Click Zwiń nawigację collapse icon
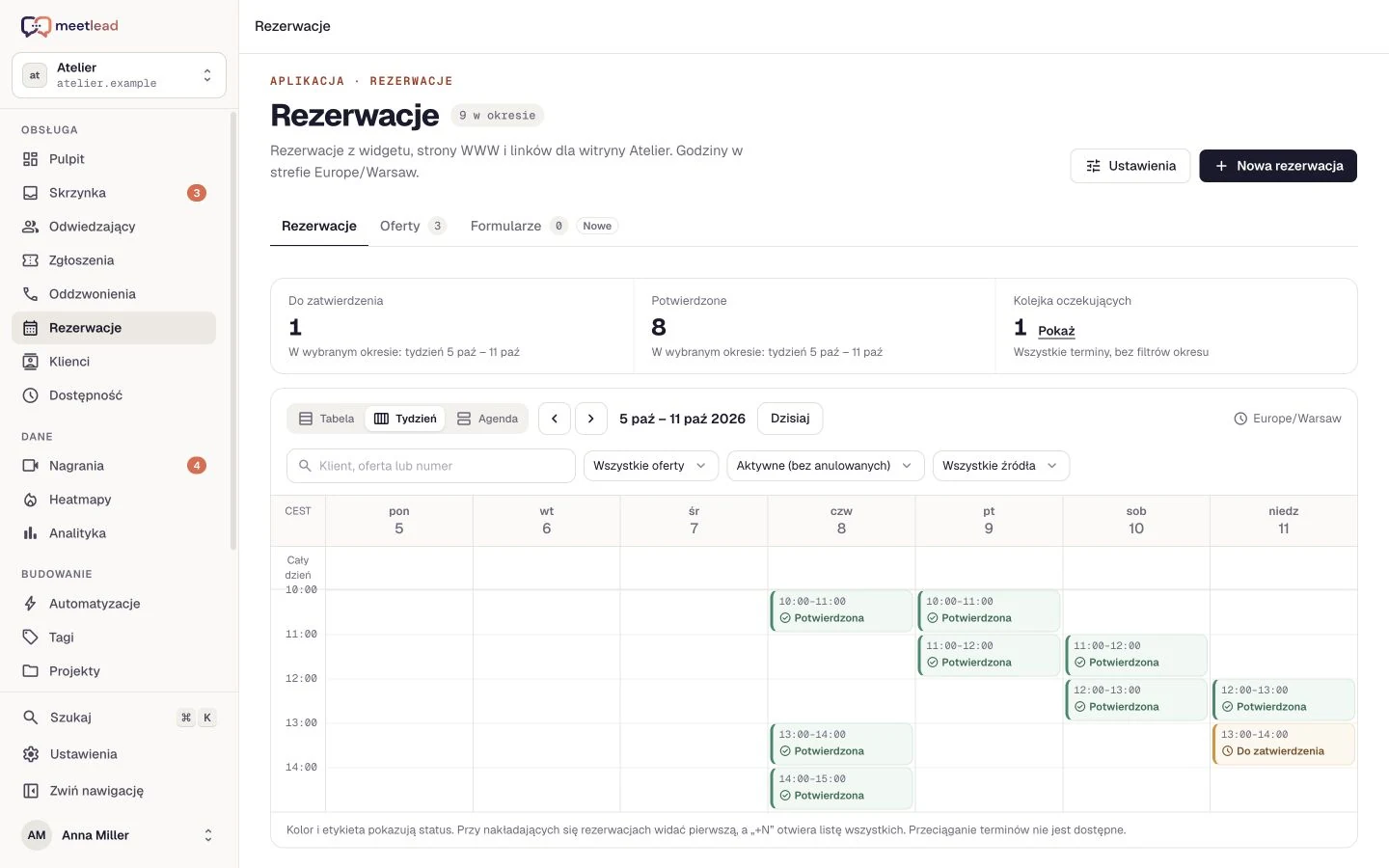 point(30,791)
